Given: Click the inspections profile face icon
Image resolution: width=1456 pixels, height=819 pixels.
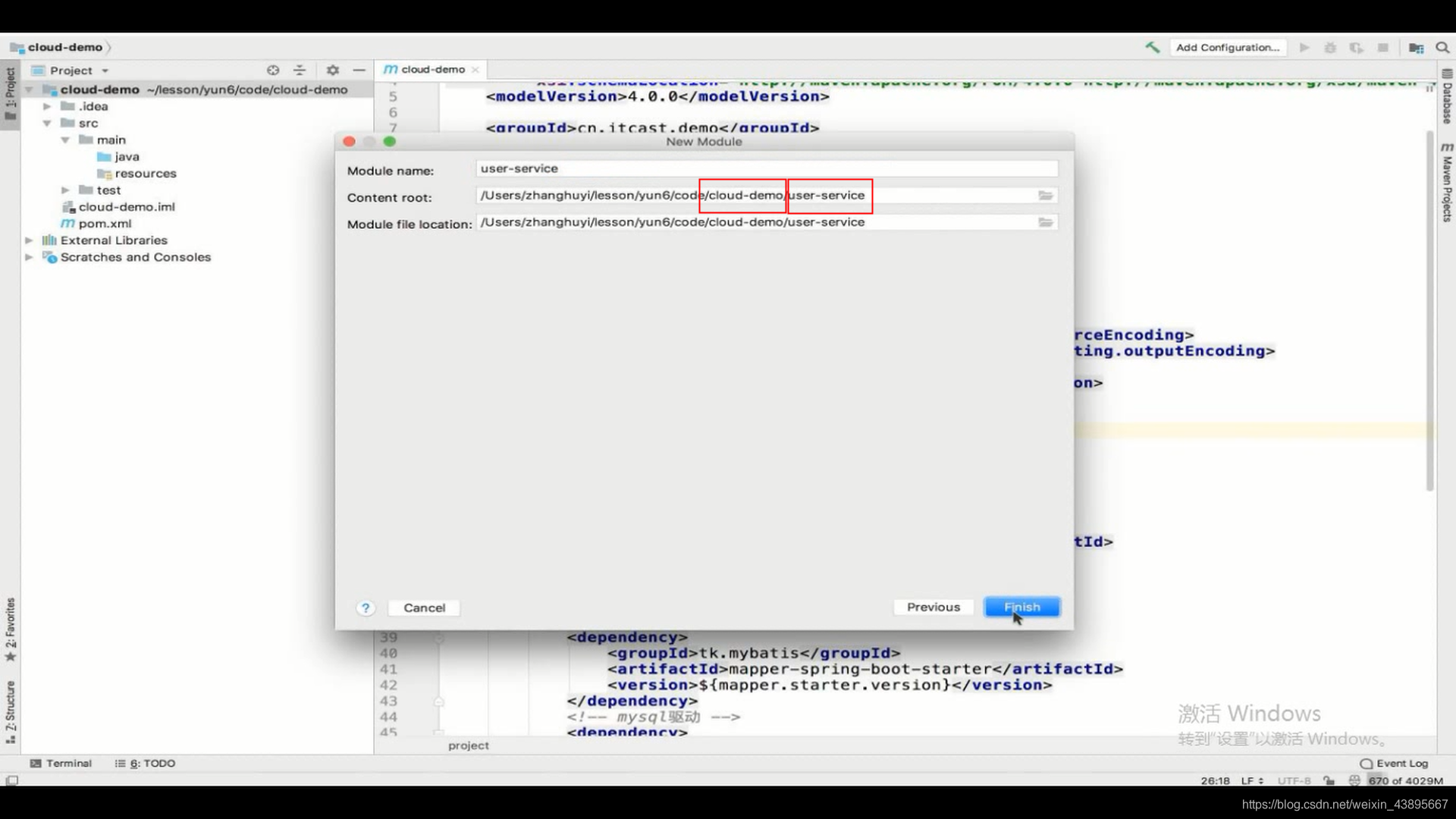Looking at the screenshot, I should tap(1354, 780).
